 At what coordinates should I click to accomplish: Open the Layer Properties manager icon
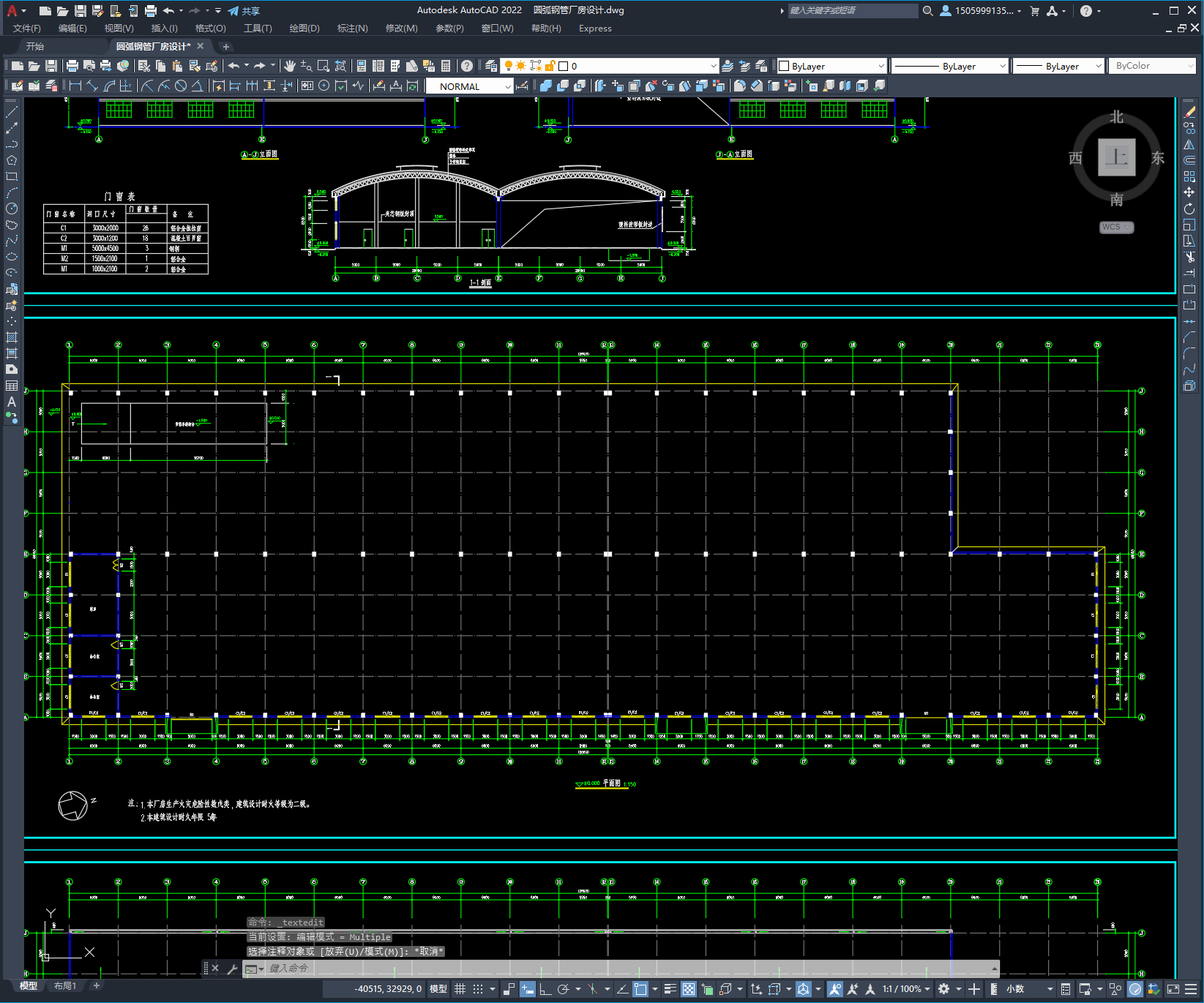[490, 66]
